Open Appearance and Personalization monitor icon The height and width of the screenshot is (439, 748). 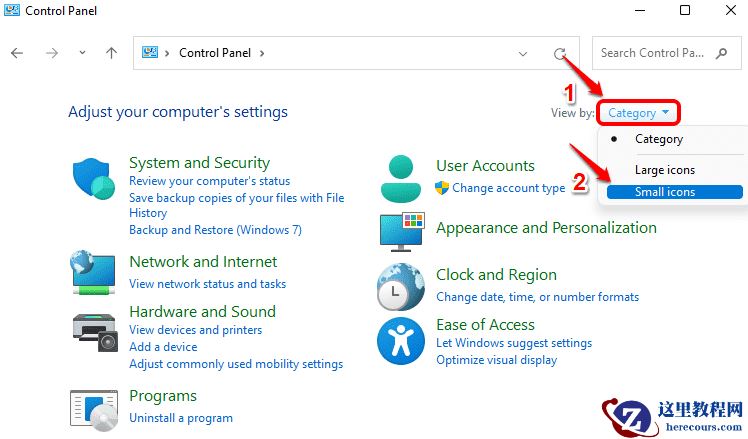coord(401,231)
